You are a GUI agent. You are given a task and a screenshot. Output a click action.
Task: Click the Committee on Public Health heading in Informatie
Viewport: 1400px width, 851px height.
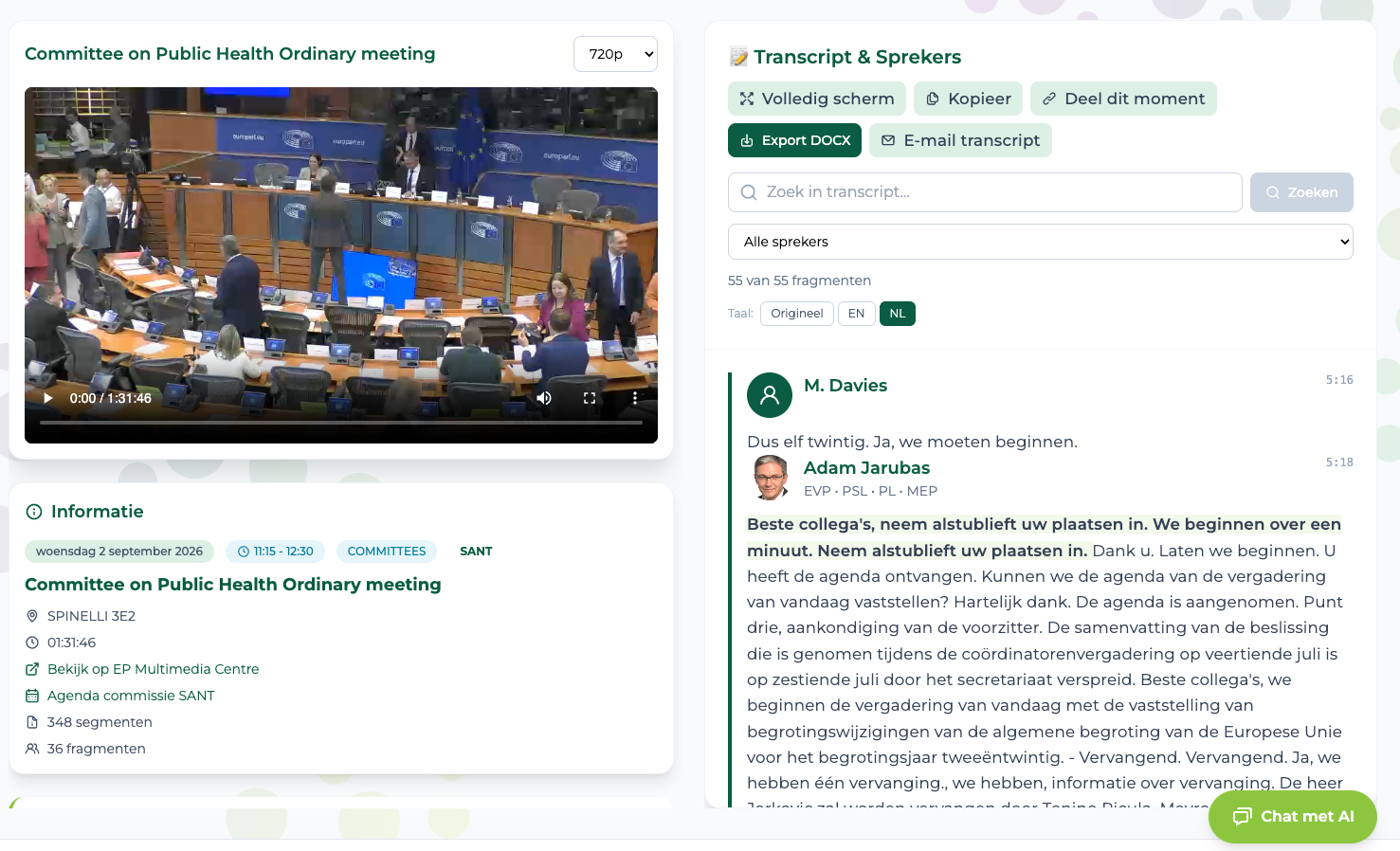(x=233, y=585)
